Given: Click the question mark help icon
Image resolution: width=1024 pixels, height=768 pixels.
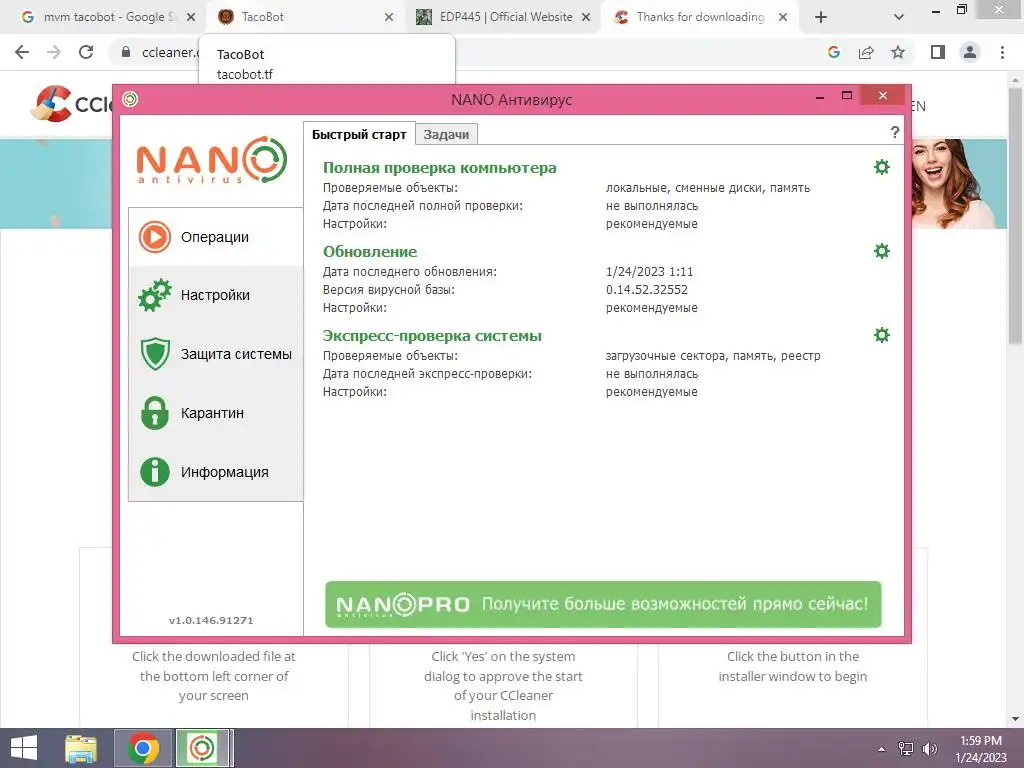Looking at the screenshot, I should [895, 133].
